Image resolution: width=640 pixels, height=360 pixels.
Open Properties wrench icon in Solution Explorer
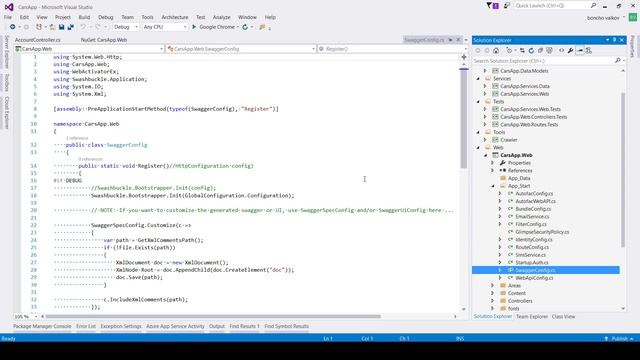click(x=571, y=51)
